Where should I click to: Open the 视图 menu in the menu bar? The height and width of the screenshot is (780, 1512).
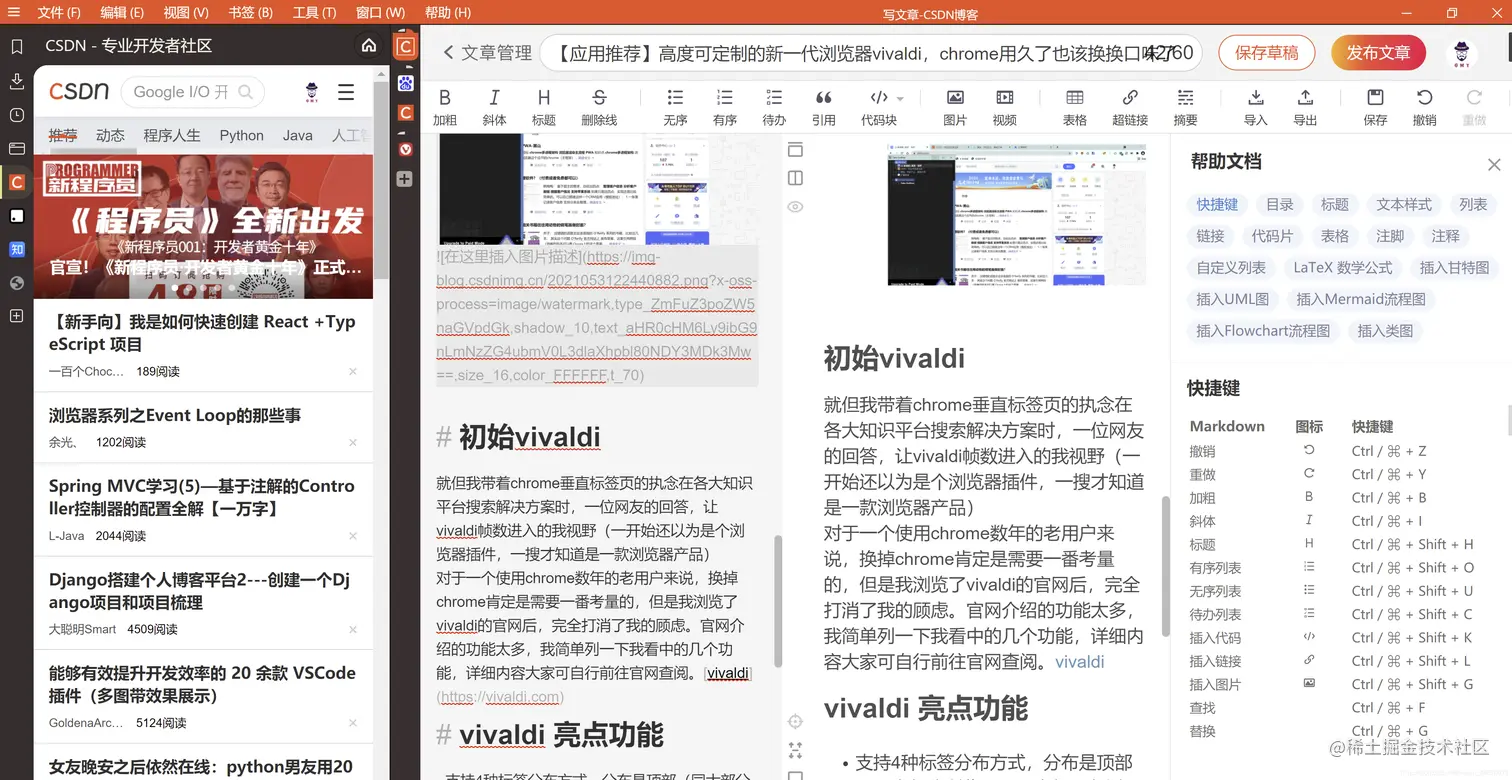[x=183, y=12]
